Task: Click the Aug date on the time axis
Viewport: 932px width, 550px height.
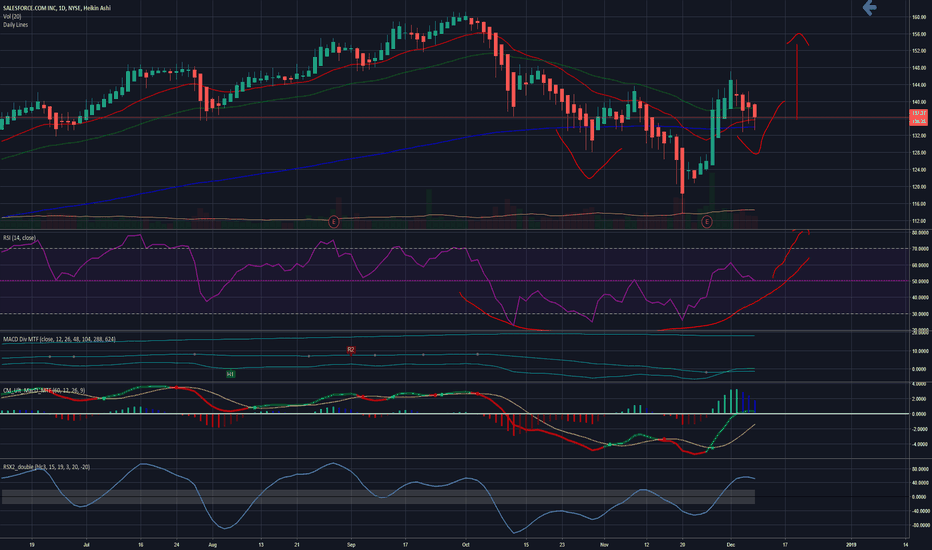Action: tap(213, 545)
